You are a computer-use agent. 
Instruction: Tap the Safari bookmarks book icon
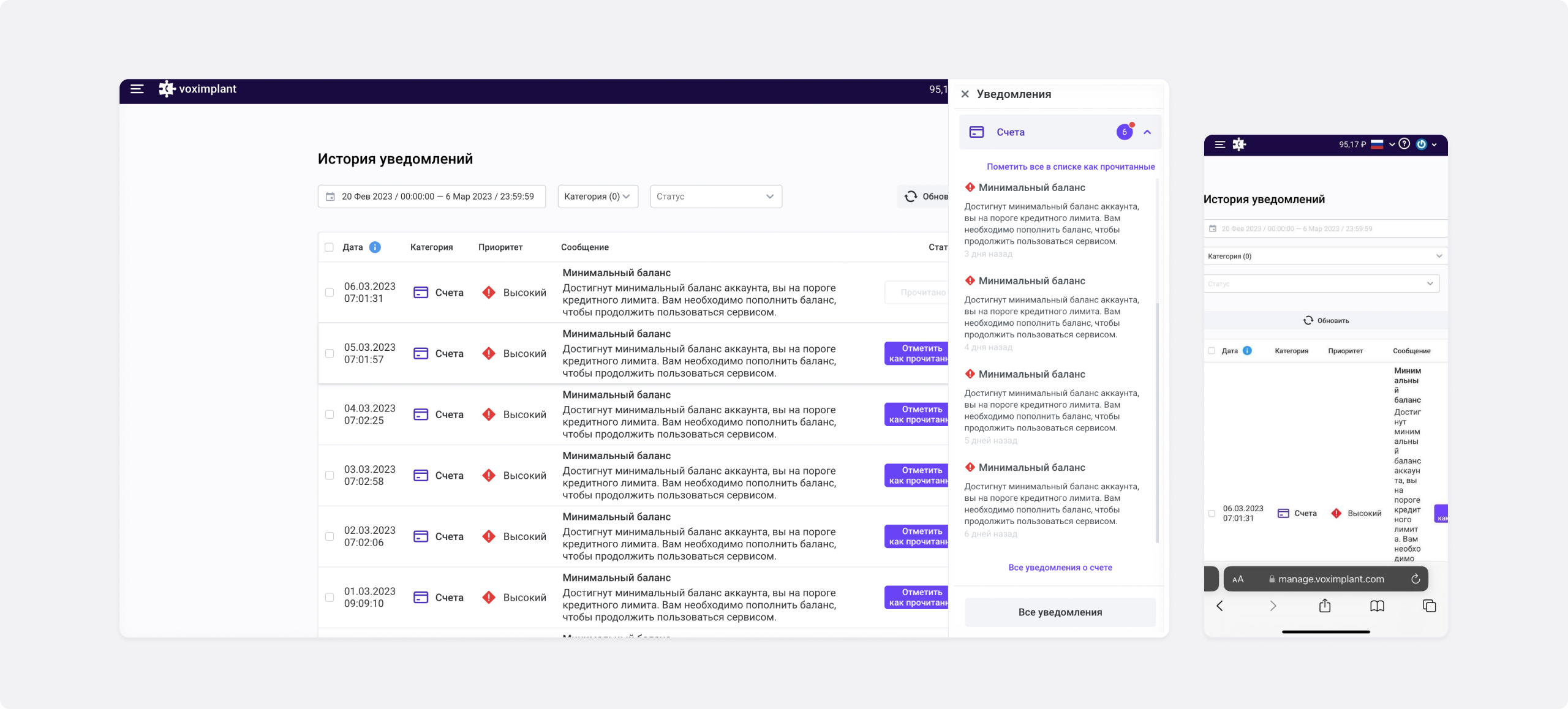click(x=1377, y=606)
